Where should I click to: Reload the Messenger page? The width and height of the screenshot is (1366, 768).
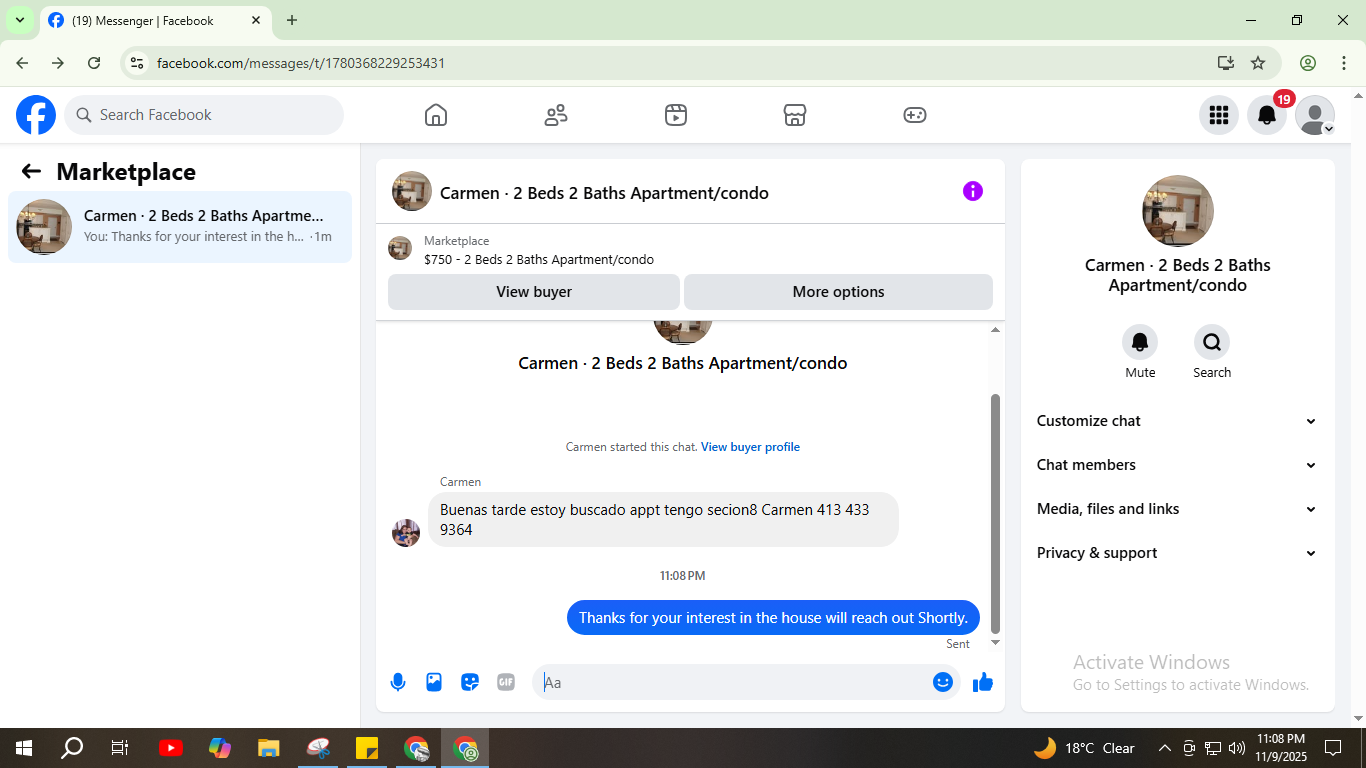(x=94, y=63)
